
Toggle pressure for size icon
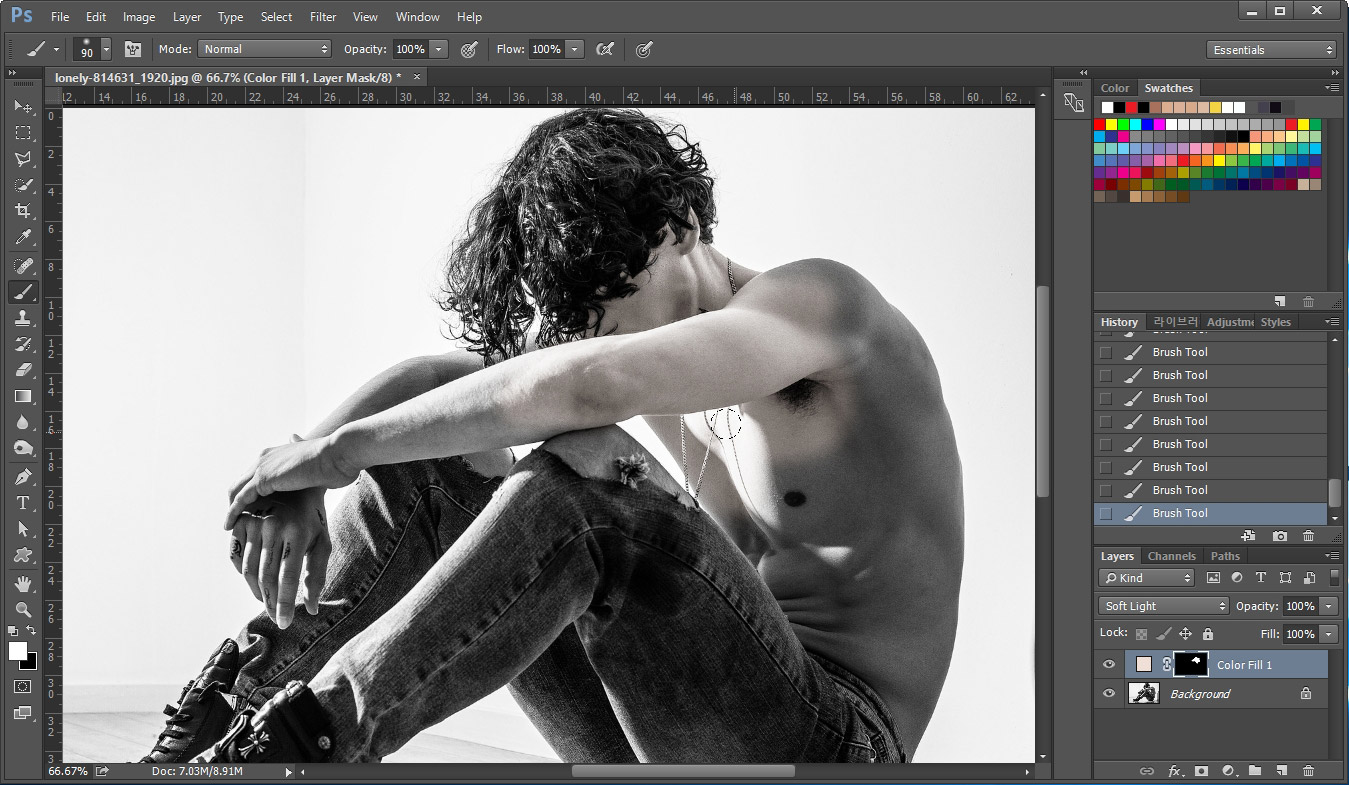tap(644, 49)
